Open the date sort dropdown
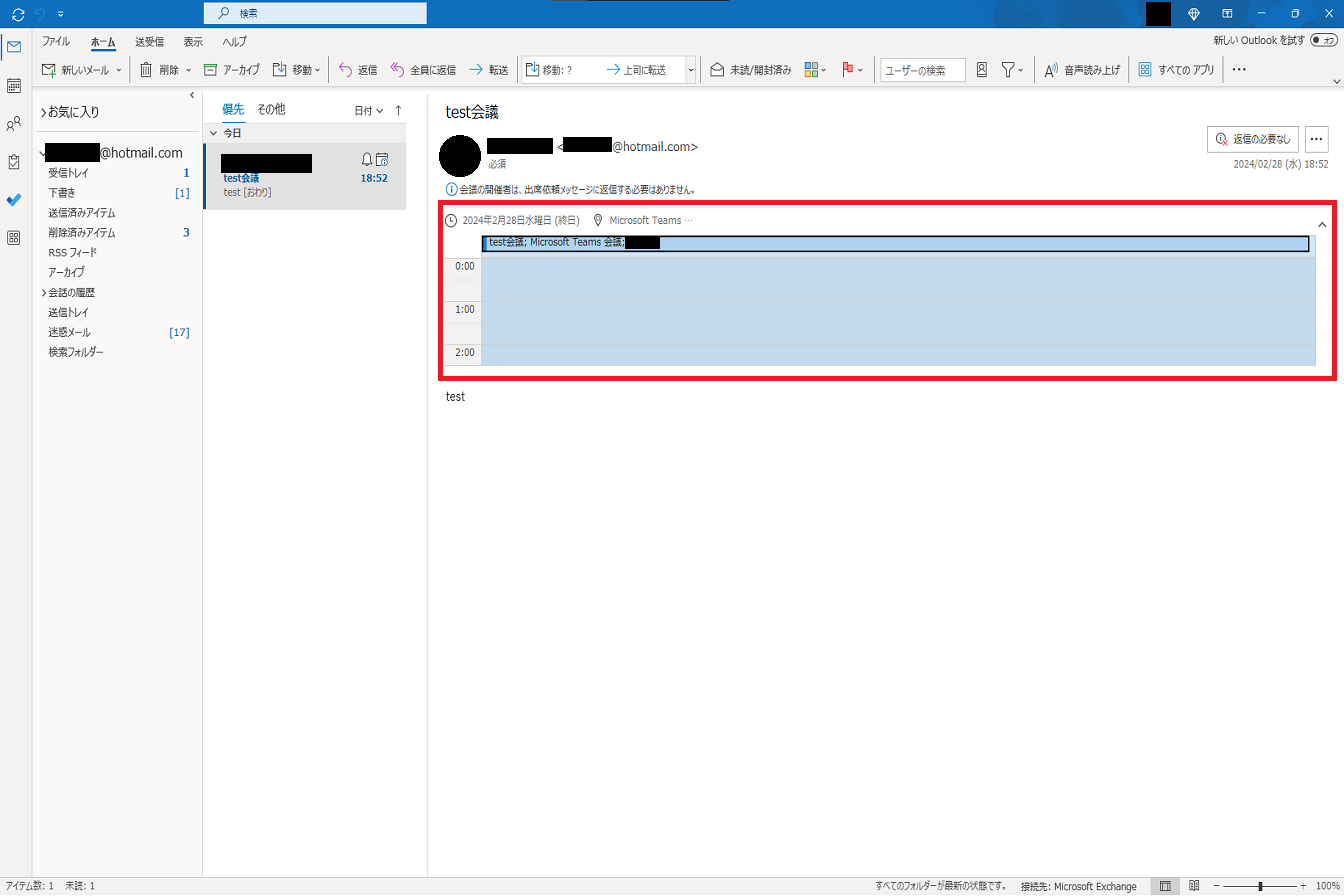 pos(368,110)
